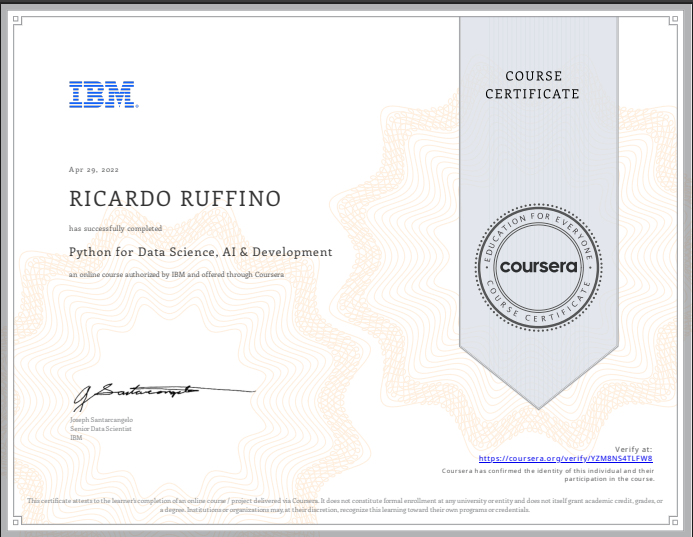The image size is (693, 537).
Task: Click the COURSE CERTIFICATE heading
Action: 533,85
